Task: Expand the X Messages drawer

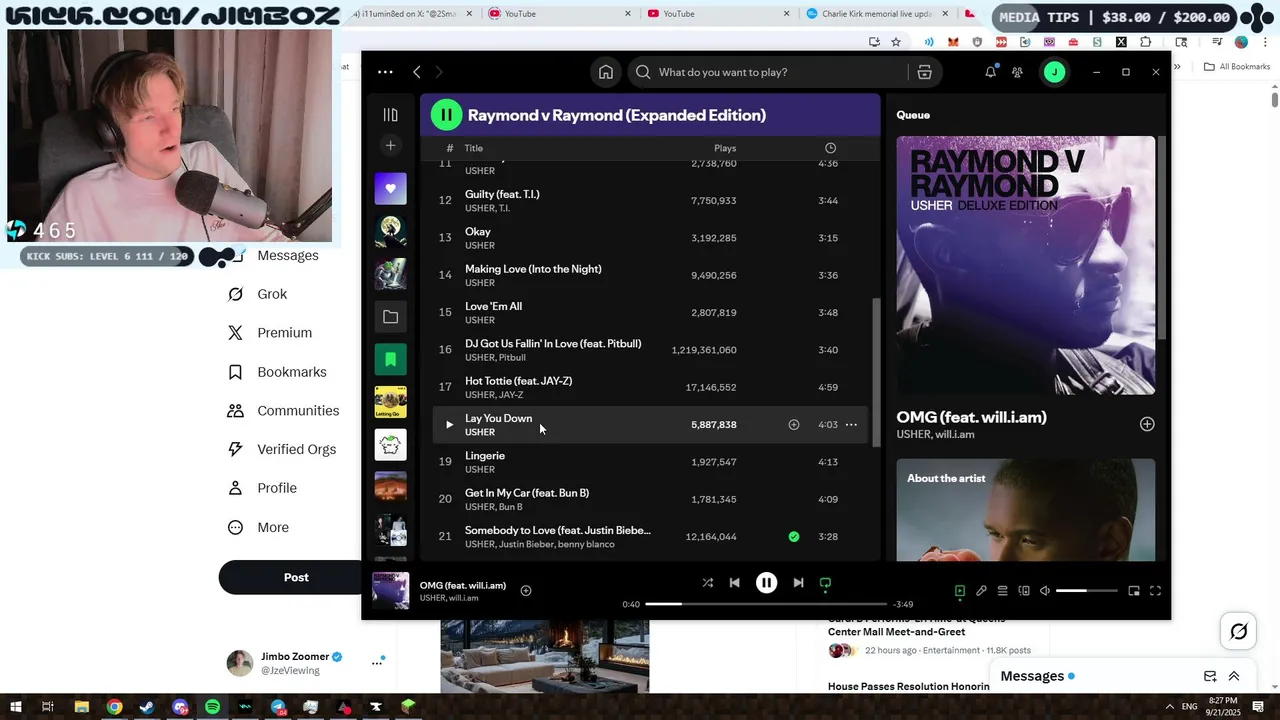Action: (x=1234, y=676)
